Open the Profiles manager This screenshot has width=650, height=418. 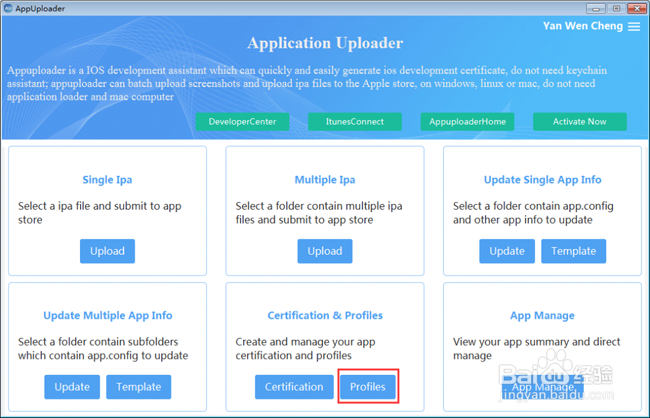point(368,387)
